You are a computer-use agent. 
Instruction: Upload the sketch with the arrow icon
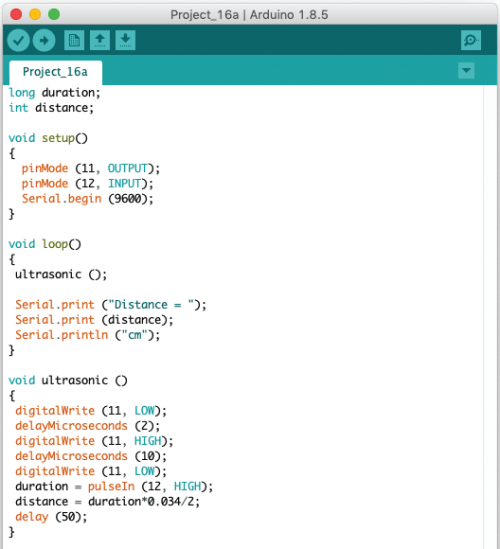[44, 41]
